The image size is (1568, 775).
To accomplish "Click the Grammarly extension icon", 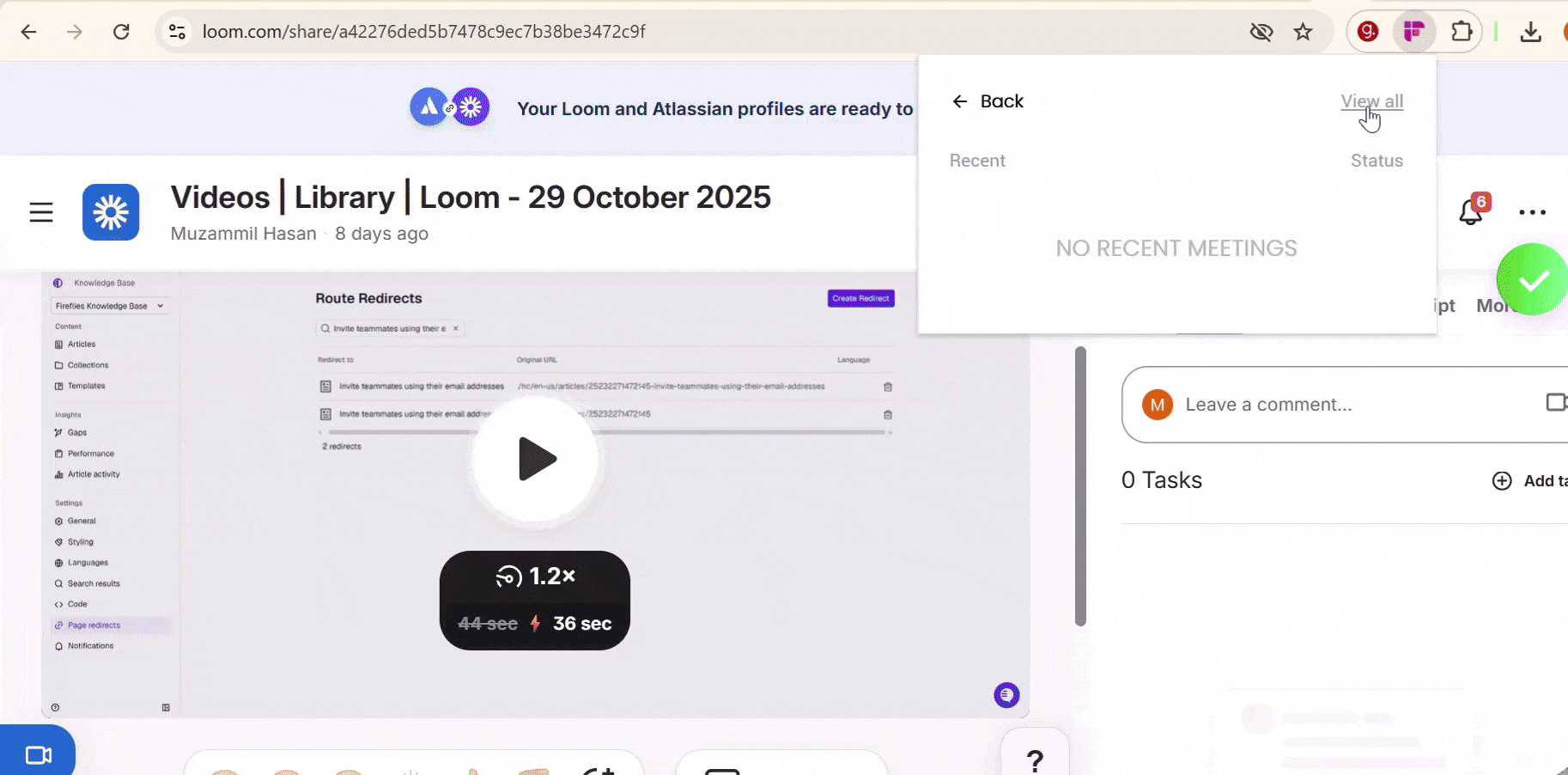I will [1368, 32].
